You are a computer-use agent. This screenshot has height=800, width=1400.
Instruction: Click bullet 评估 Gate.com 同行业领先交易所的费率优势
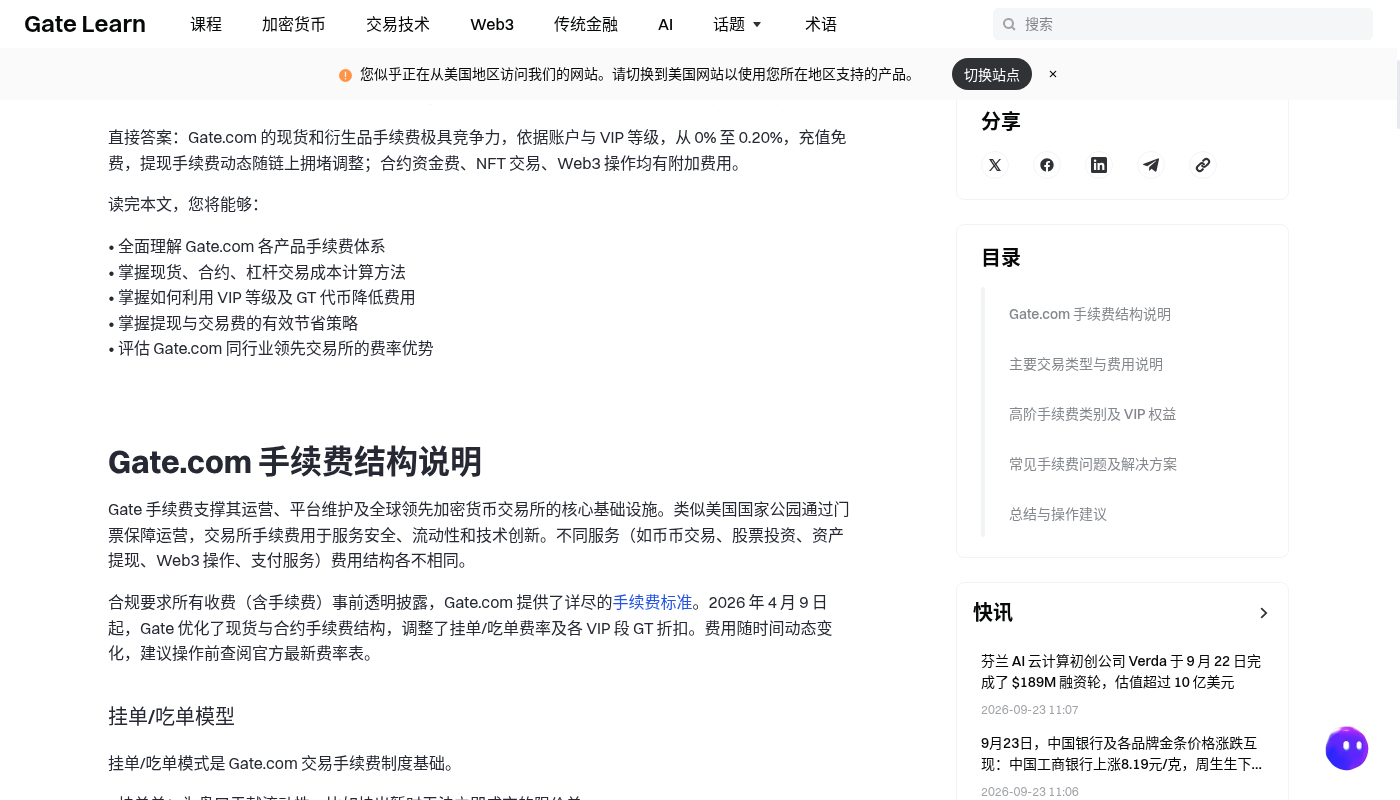(271, 348)
